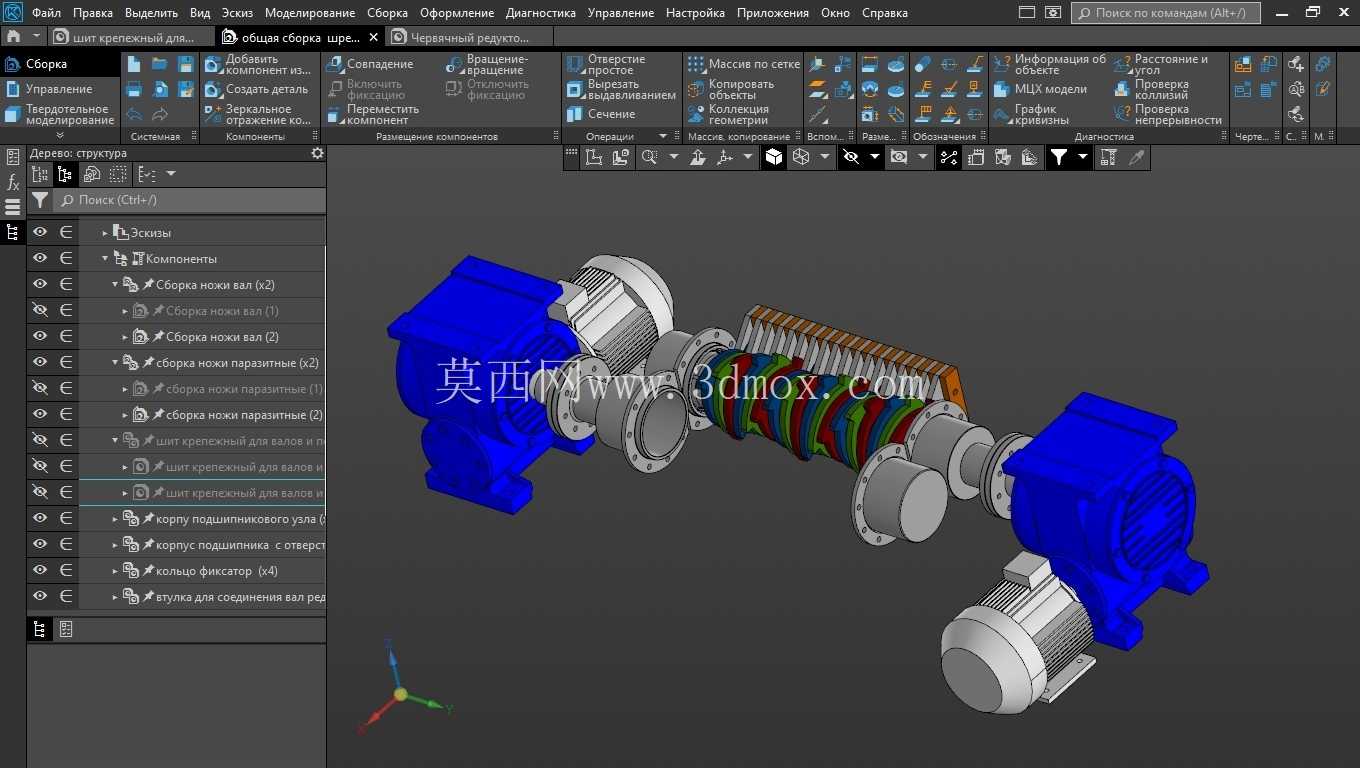Click the orientation axes icon in view toolbar
The height and width of the screenshot is (768, 1360).
pyautogui.click(x=724, y=157)
